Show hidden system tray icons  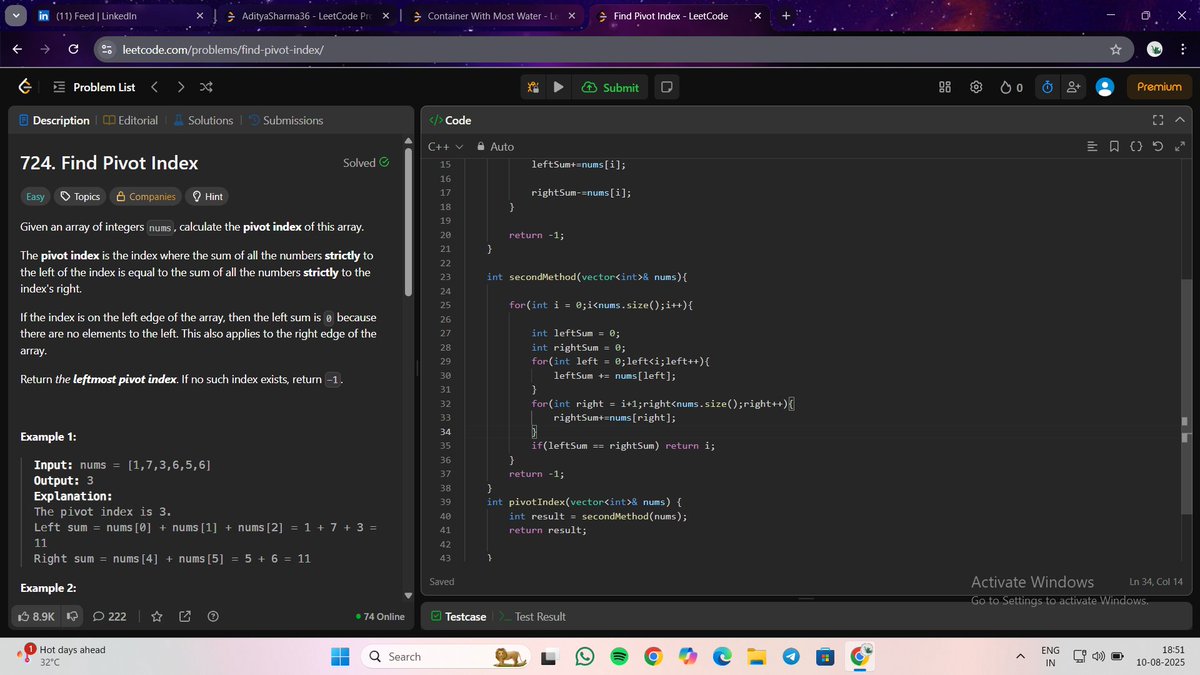[x=1021, y=656]
